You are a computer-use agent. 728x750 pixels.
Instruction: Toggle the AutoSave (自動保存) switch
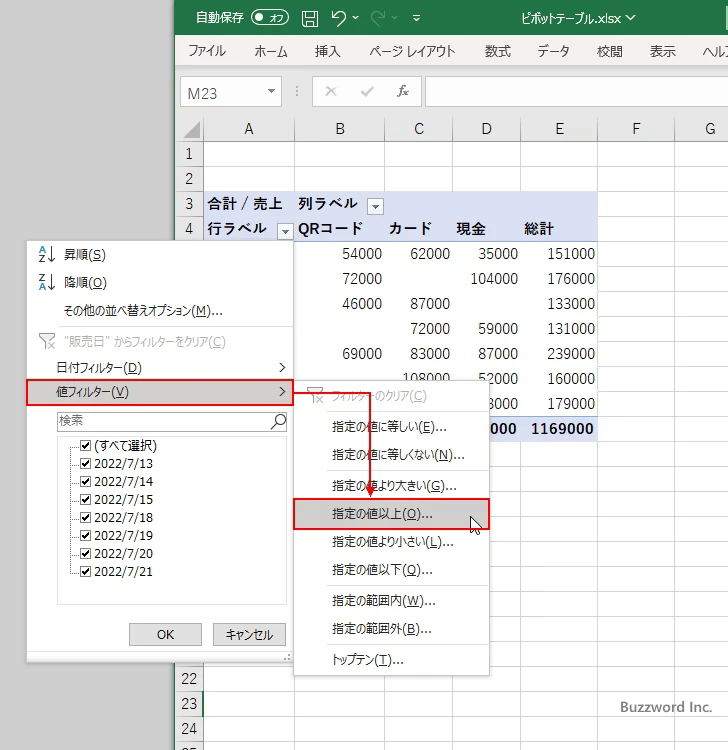coord(270,18)
